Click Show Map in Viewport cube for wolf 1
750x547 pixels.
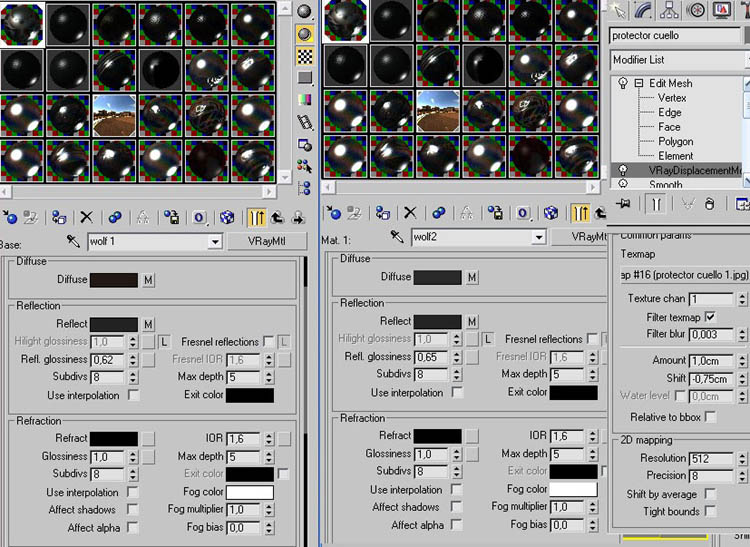pyautogui.click(x=228, y=216)
